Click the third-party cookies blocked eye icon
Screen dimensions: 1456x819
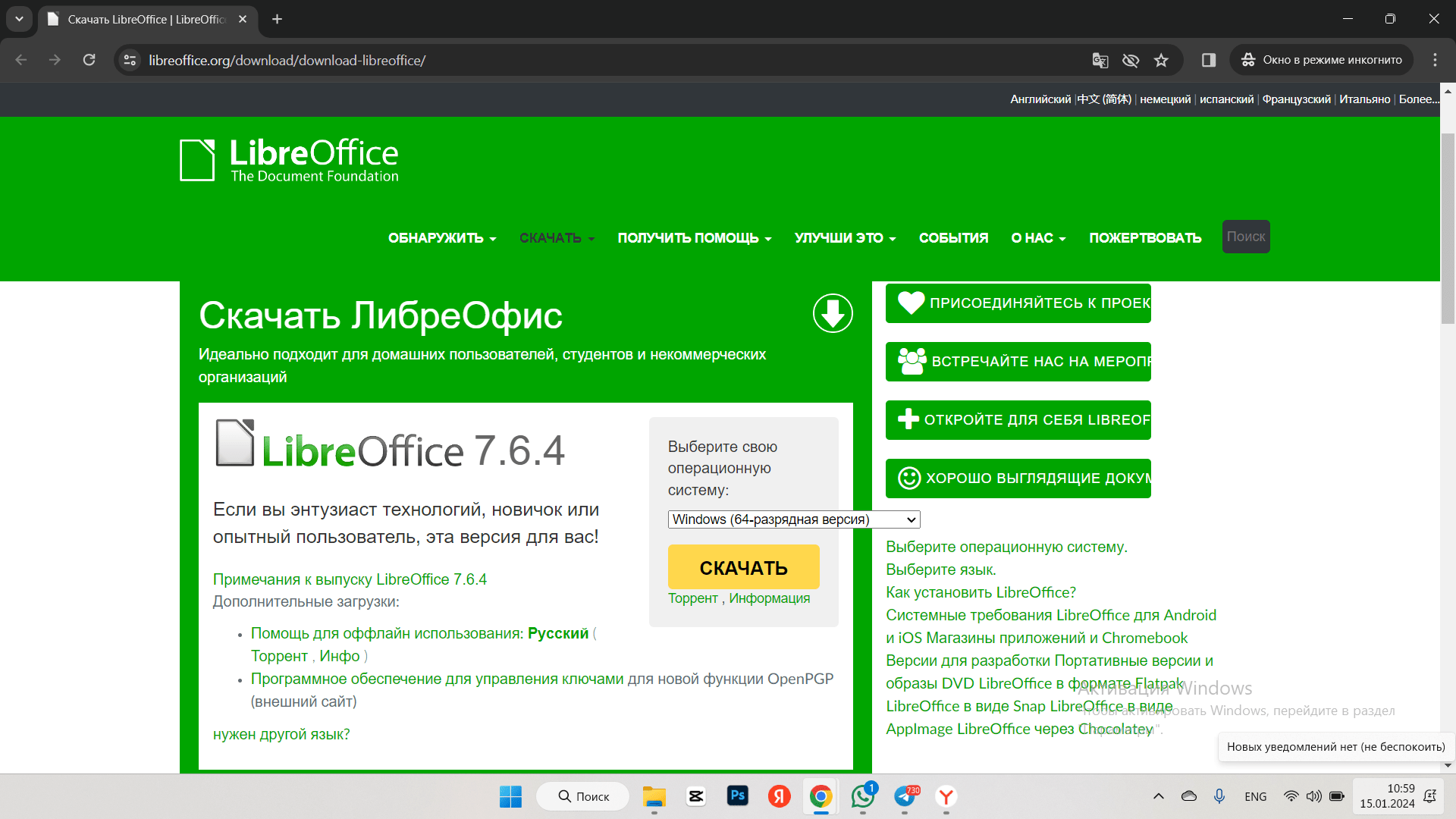[1130, 60]
